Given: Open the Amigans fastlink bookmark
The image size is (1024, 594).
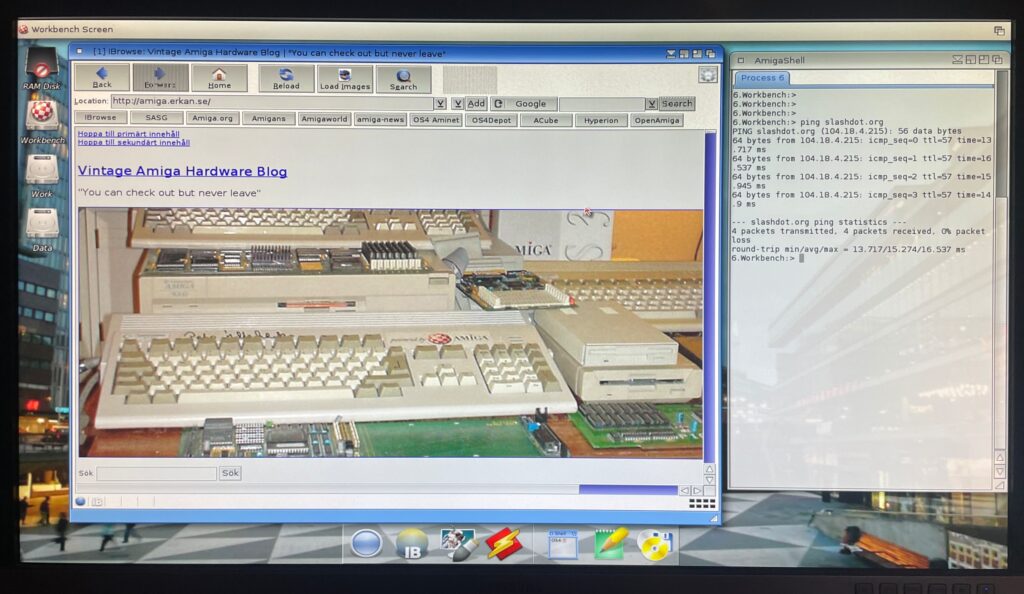Looking at the screenshot, I should click(x=268, y=119).
